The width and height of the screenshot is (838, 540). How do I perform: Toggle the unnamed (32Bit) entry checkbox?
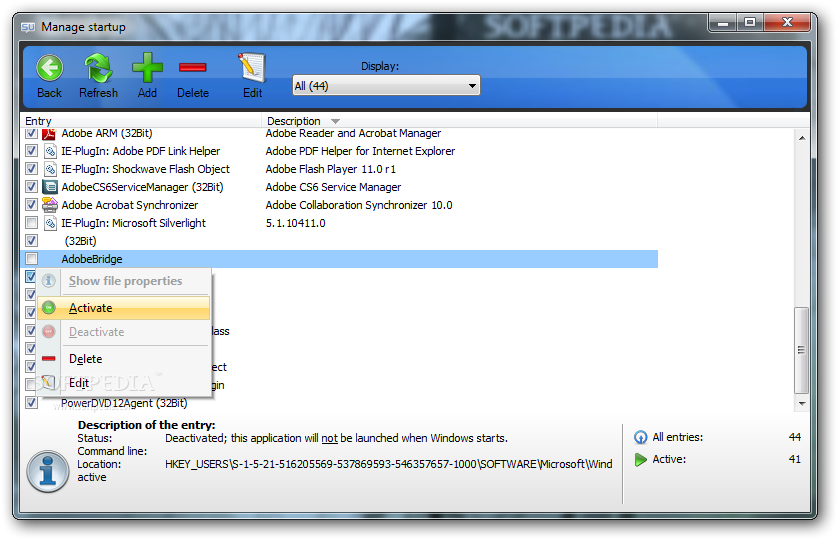32,241
